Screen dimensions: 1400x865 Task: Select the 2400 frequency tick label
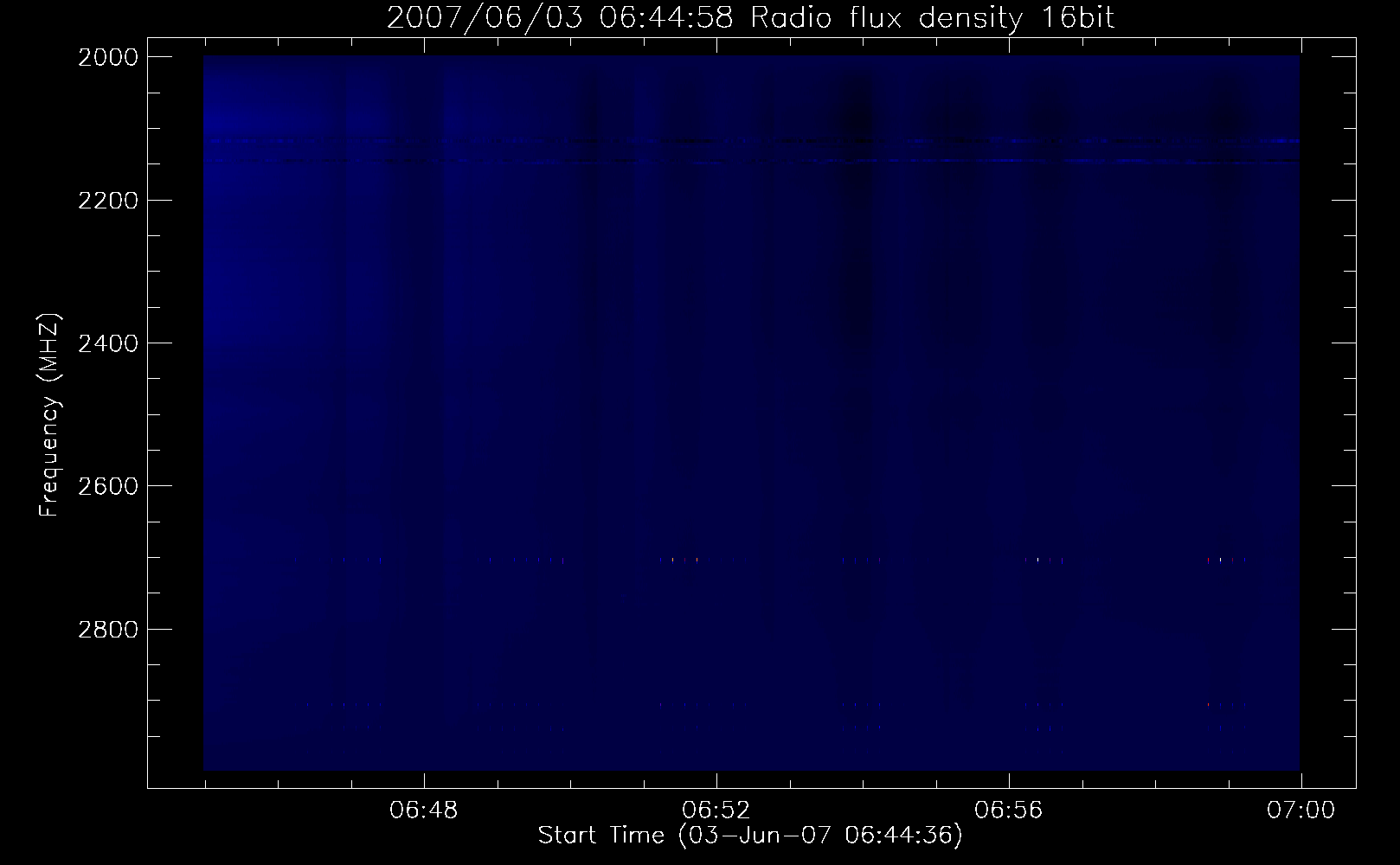[x=107, y=343]
